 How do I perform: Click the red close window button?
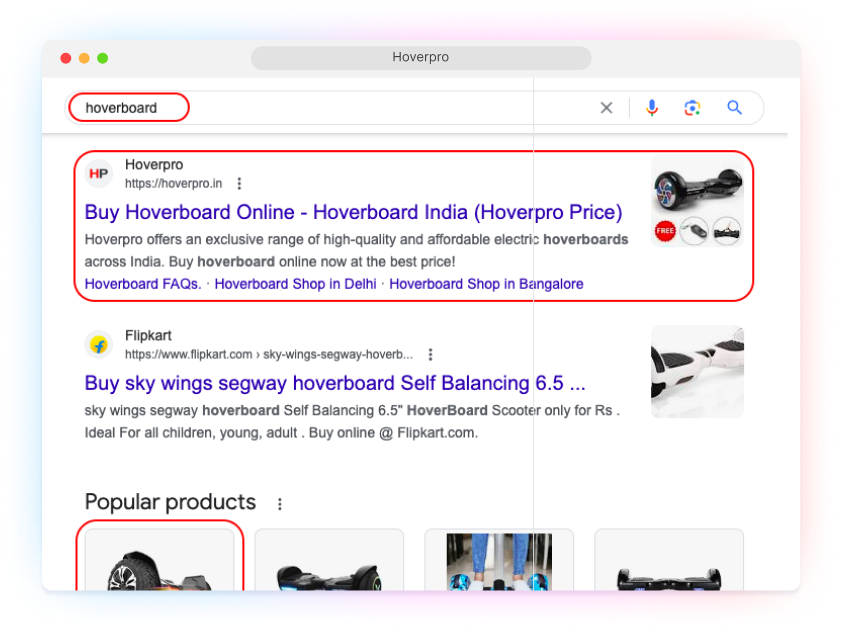coord(66,58)
